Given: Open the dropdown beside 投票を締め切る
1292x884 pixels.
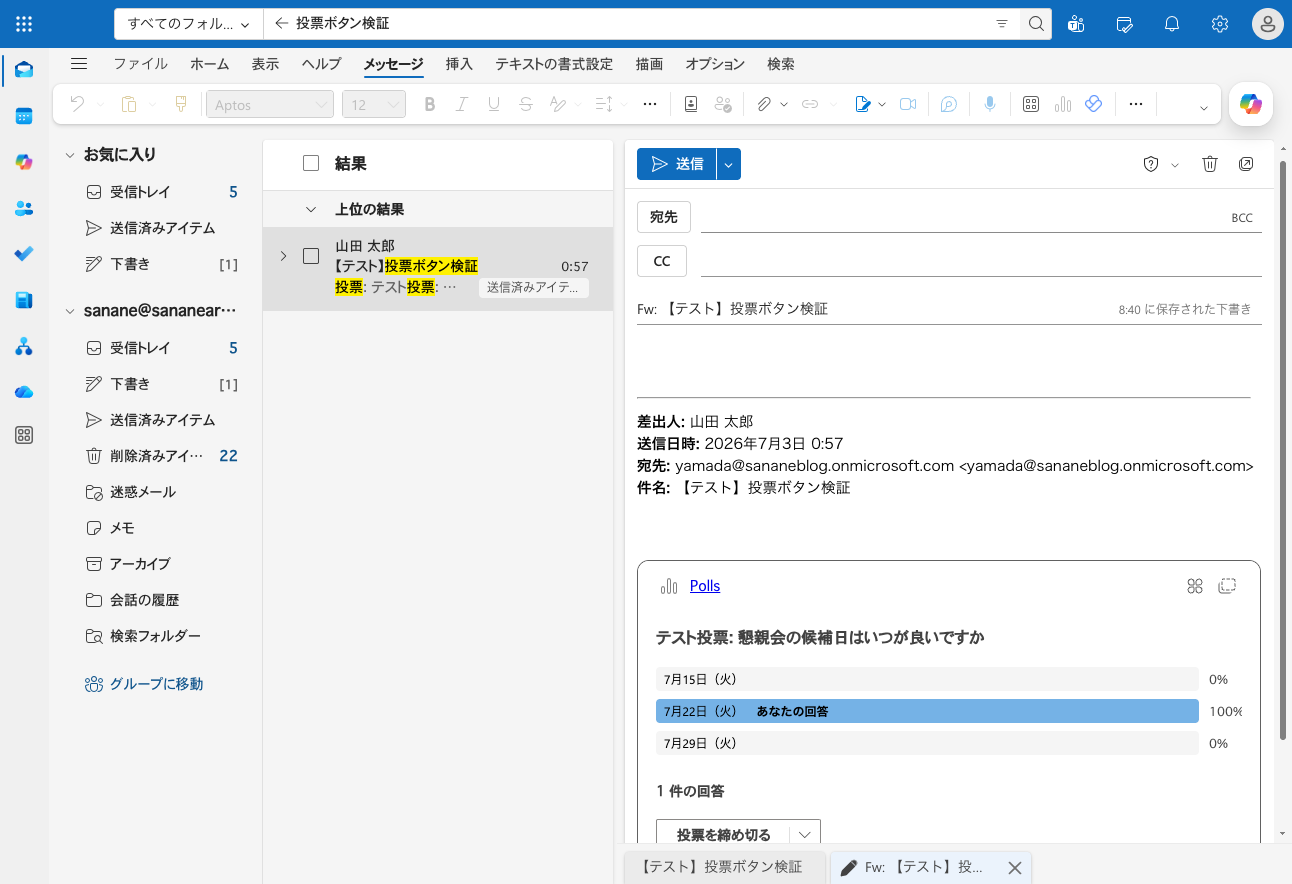Looking at the screenshot, I should 805,835.
